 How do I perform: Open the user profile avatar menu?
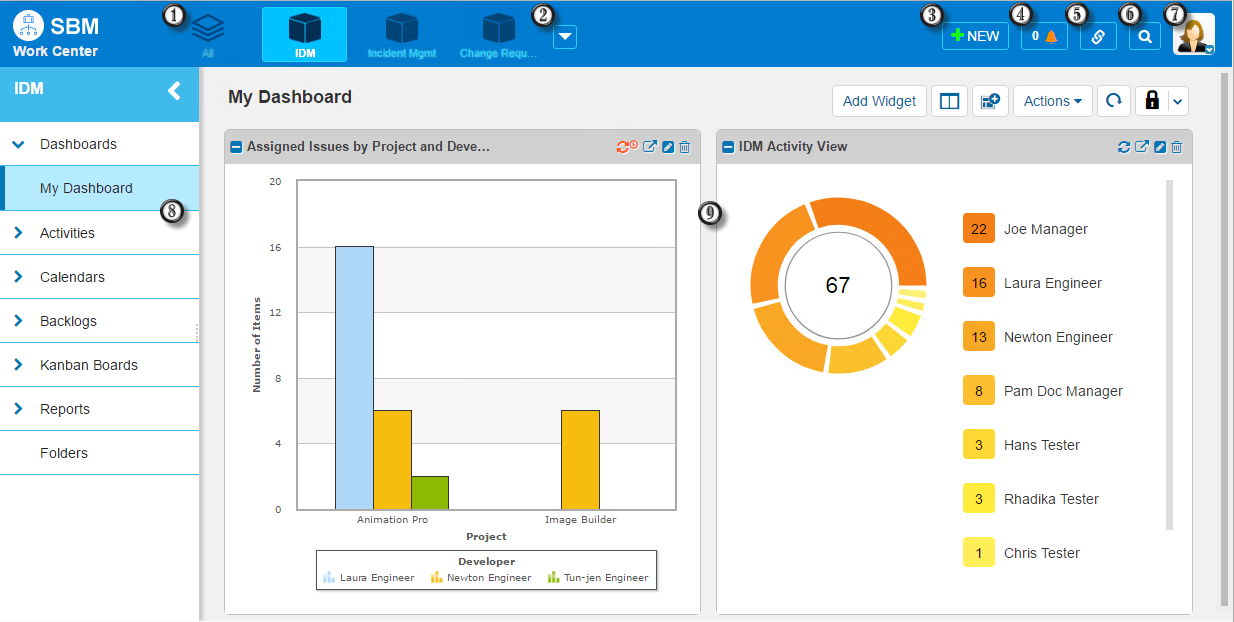[x=1194, y=34]
